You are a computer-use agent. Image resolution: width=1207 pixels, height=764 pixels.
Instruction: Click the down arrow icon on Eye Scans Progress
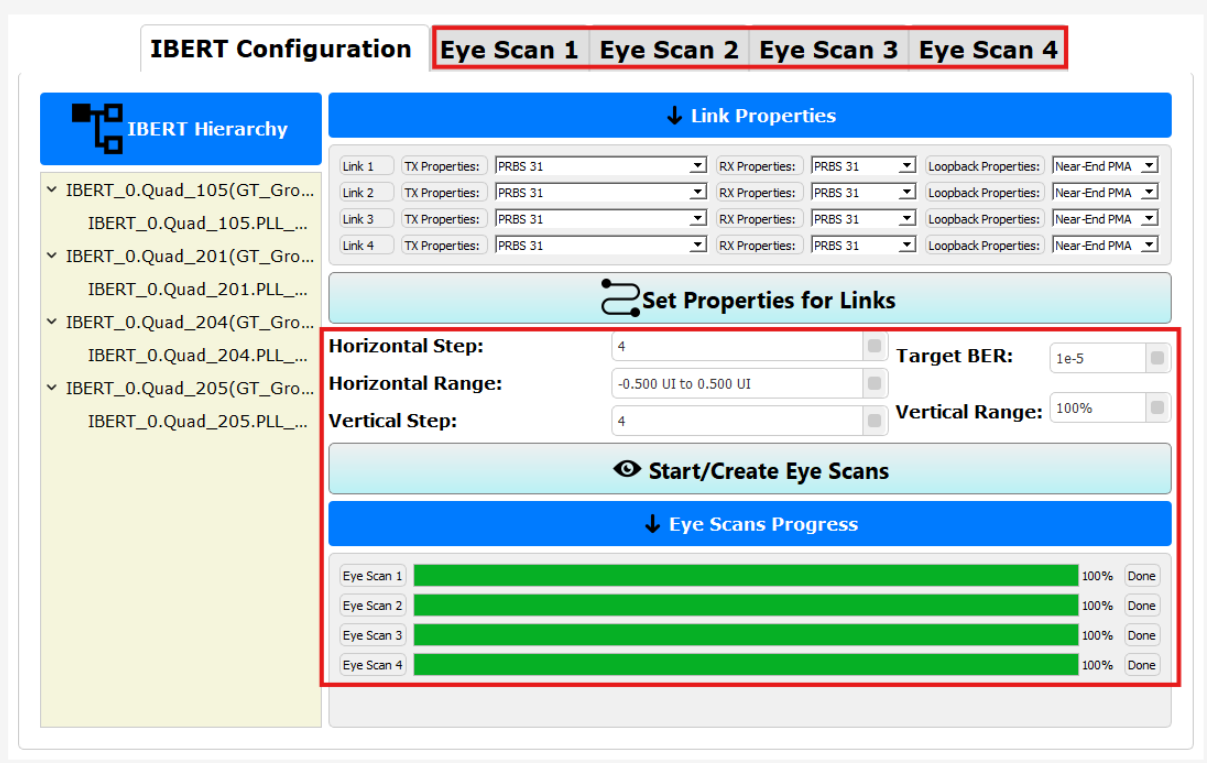click(653, 524)
